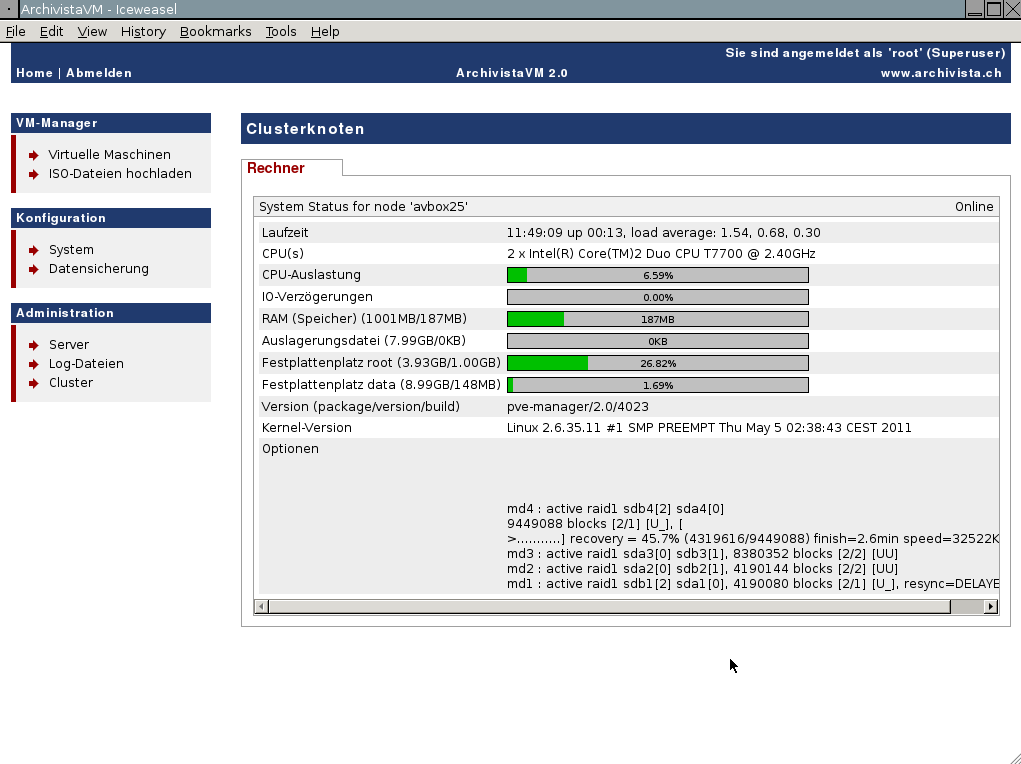Click the arrow icon next to Server
This screenshot has width=1021, height=764.
[34, 345]
